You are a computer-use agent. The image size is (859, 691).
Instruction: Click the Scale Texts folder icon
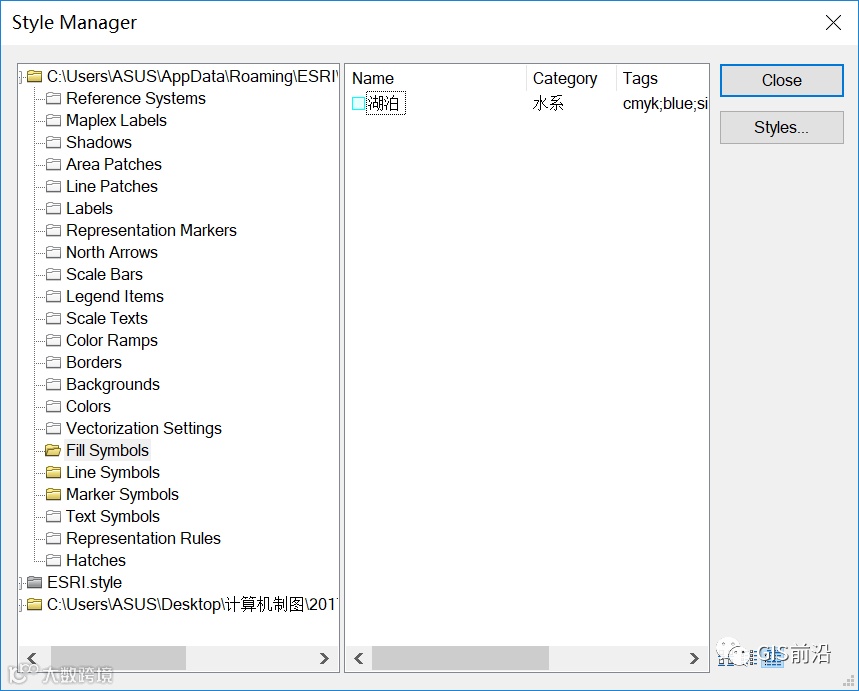(x=53, y=318)
